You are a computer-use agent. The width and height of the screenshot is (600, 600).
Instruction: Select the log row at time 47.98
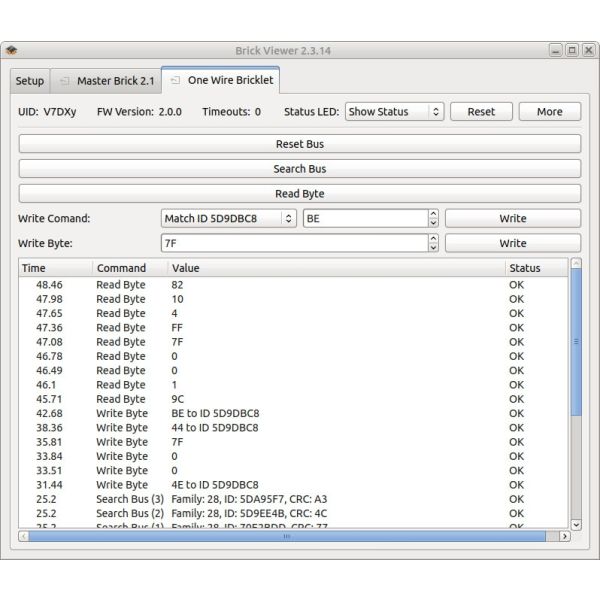click(x=293, y=299)
